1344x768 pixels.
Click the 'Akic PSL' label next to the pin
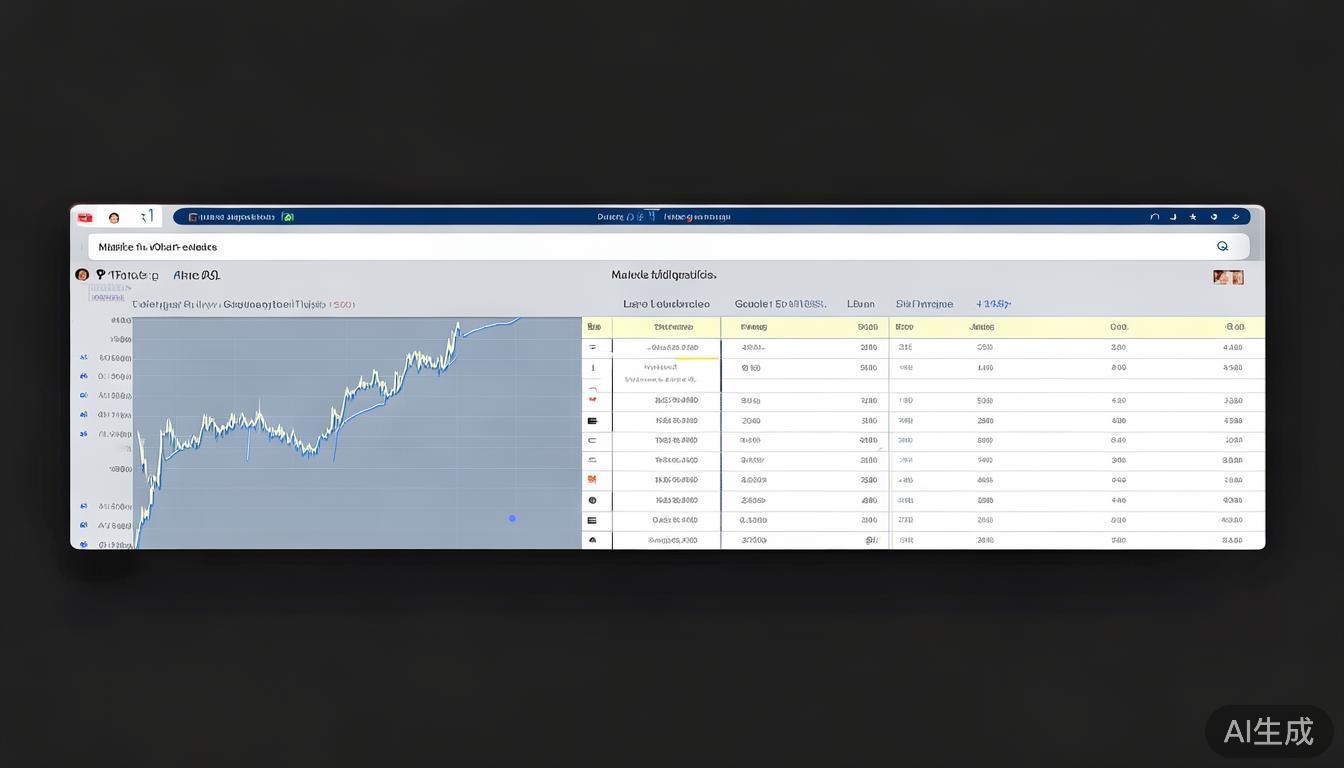(196, 275)
